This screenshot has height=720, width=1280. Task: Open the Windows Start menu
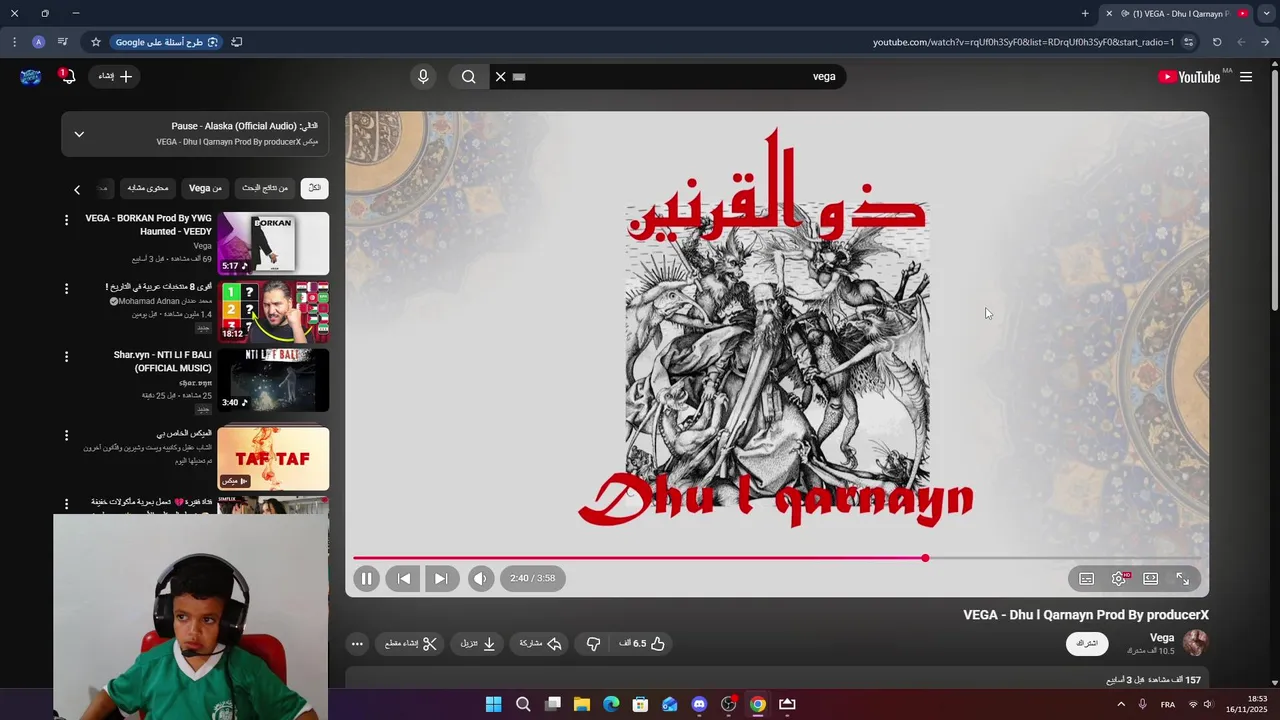coord(493,704)
